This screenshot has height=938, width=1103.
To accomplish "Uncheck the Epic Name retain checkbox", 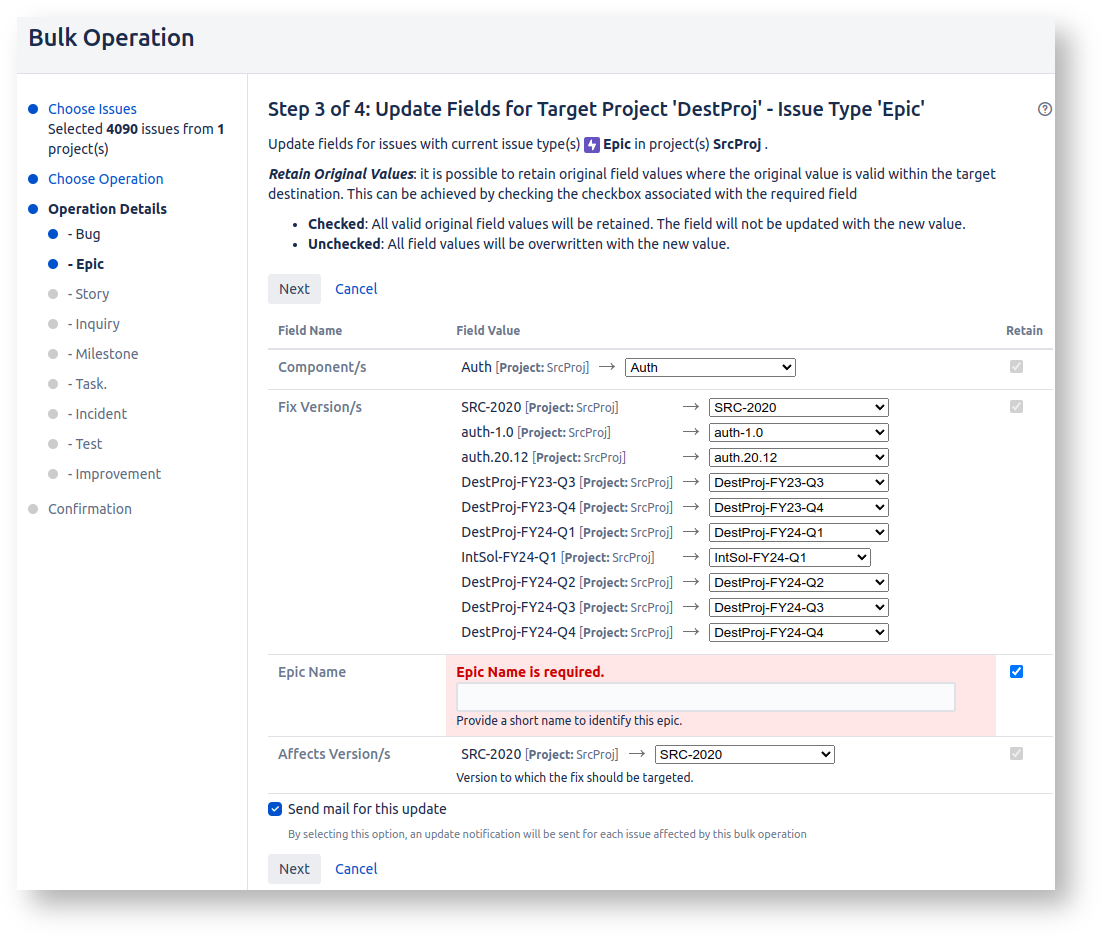I will (1016, 672).
